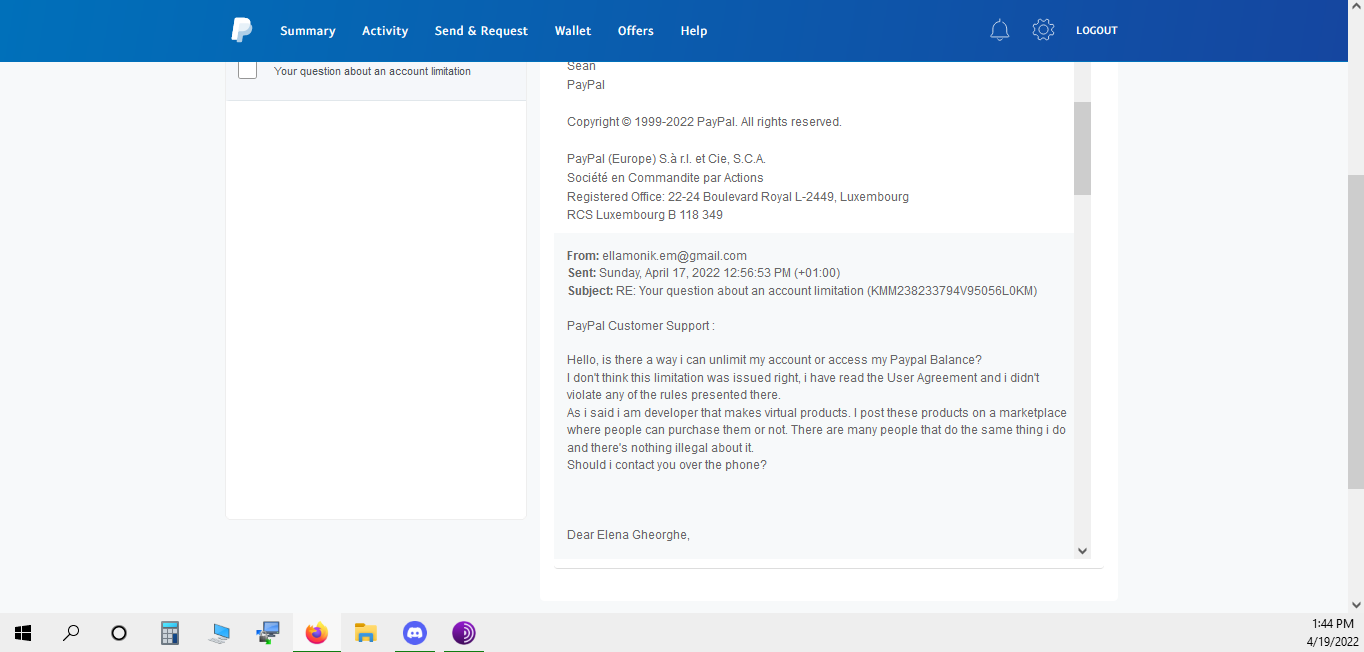Screen dimensions: 1364x652
Task: Open Cortana circle icon in taskbar
Action: pyautogui.click(x=119, y=632)
